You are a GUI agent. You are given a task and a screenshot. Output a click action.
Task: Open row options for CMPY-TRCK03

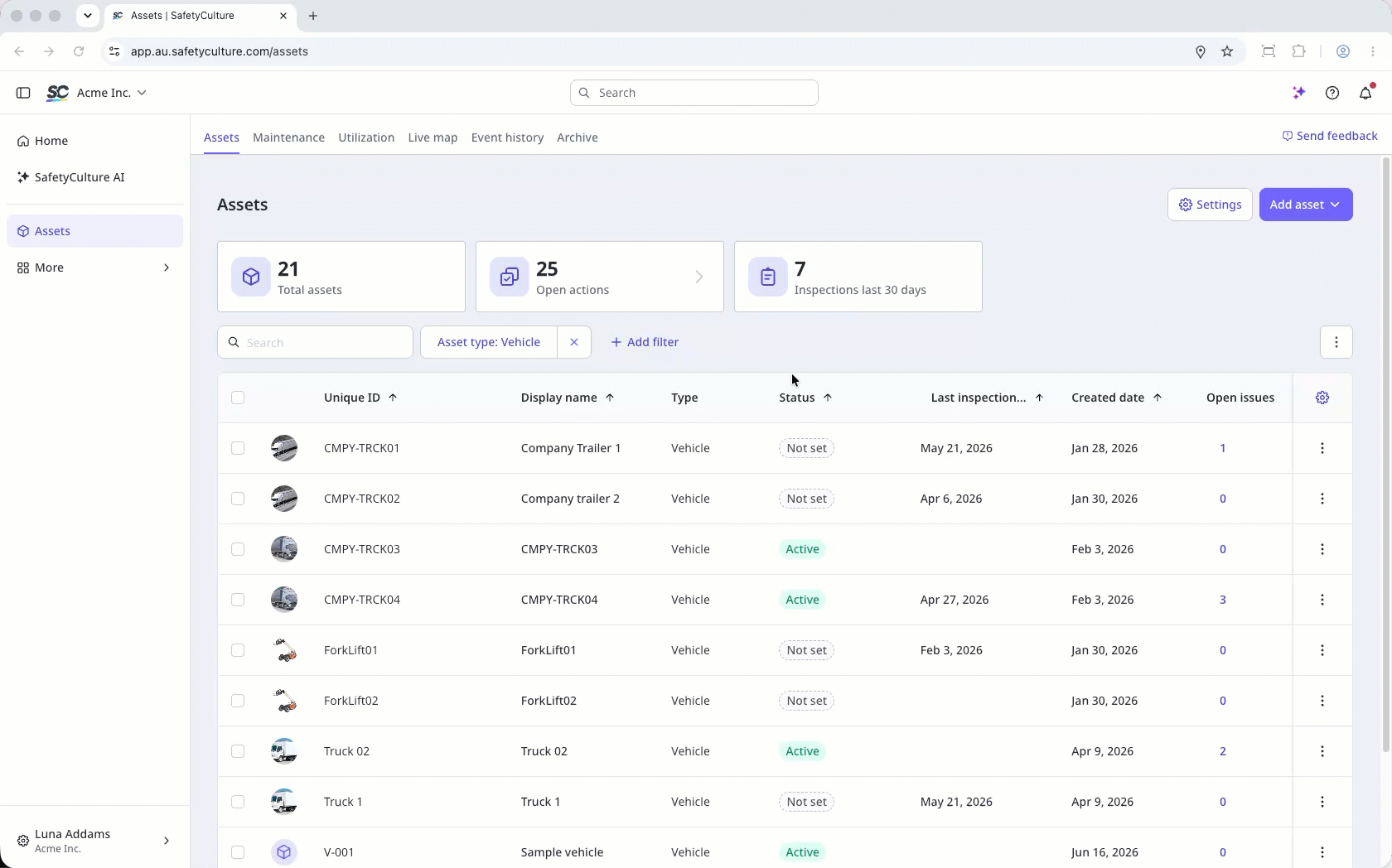[x=1322, y=549]
